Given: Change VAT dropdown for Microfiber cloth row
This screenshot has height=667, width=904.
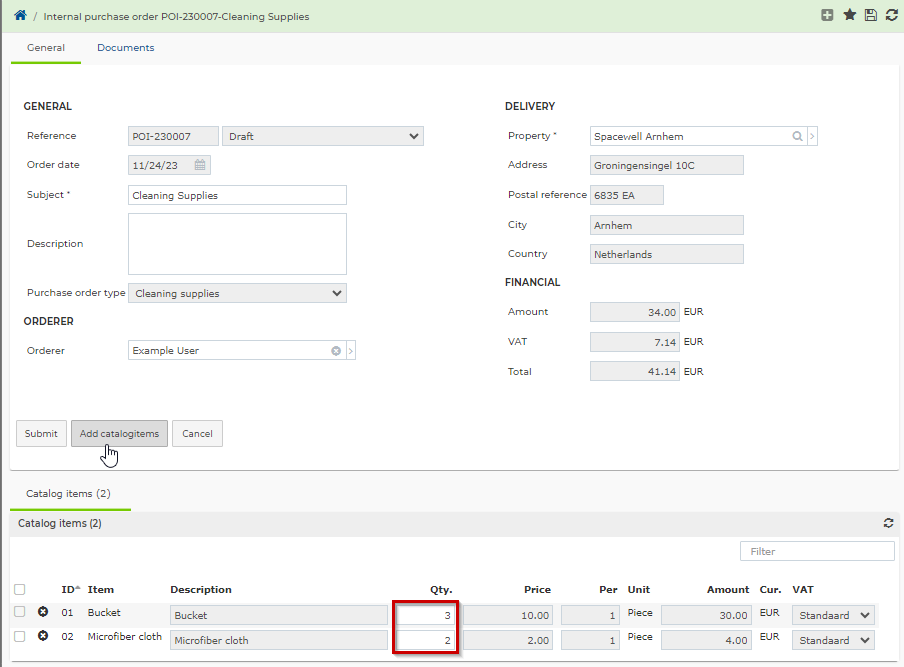Looking at the screenshot, I should click(833, 640).
